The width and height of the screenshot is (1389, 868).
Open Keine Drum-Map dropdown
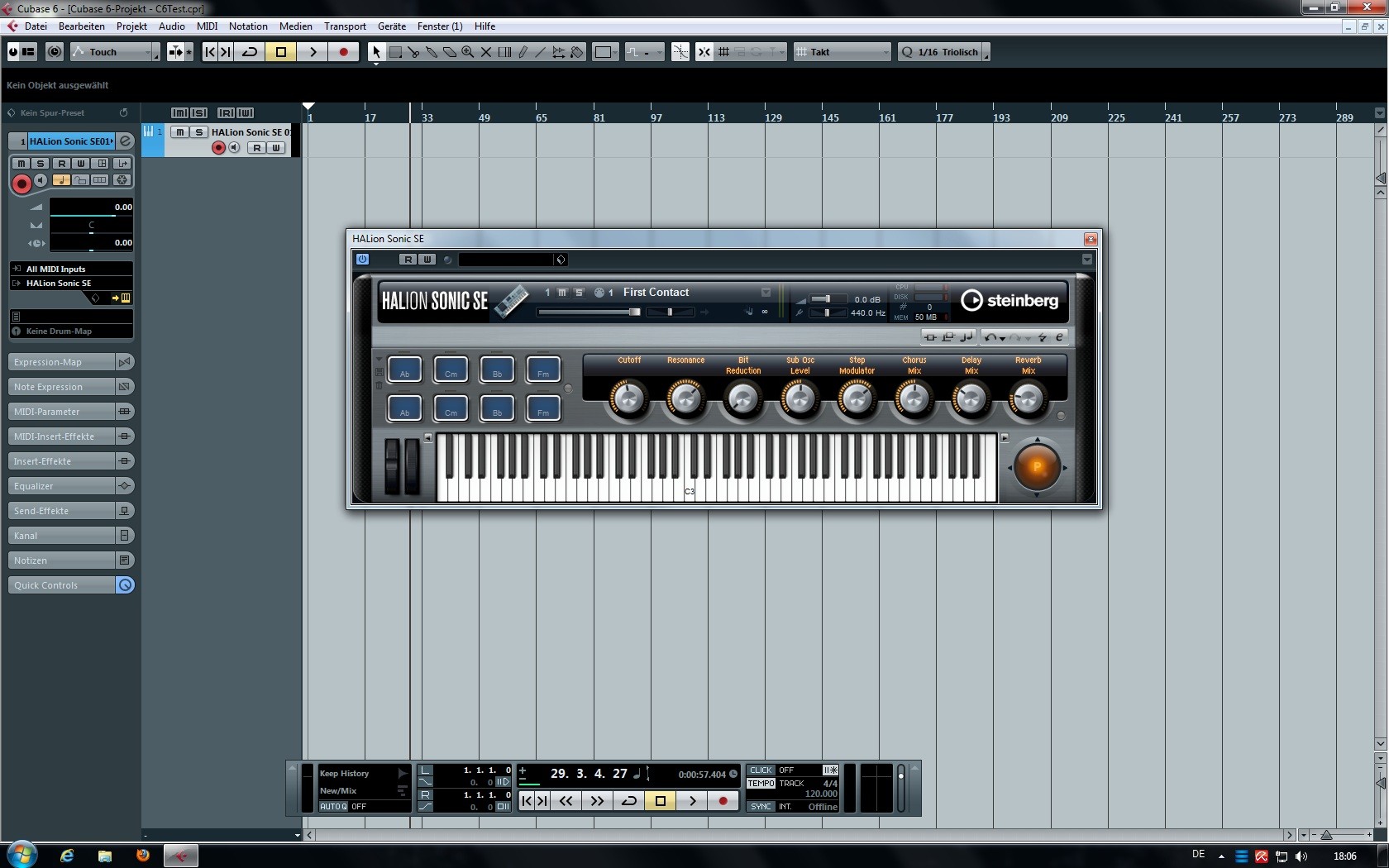[71, 331]
